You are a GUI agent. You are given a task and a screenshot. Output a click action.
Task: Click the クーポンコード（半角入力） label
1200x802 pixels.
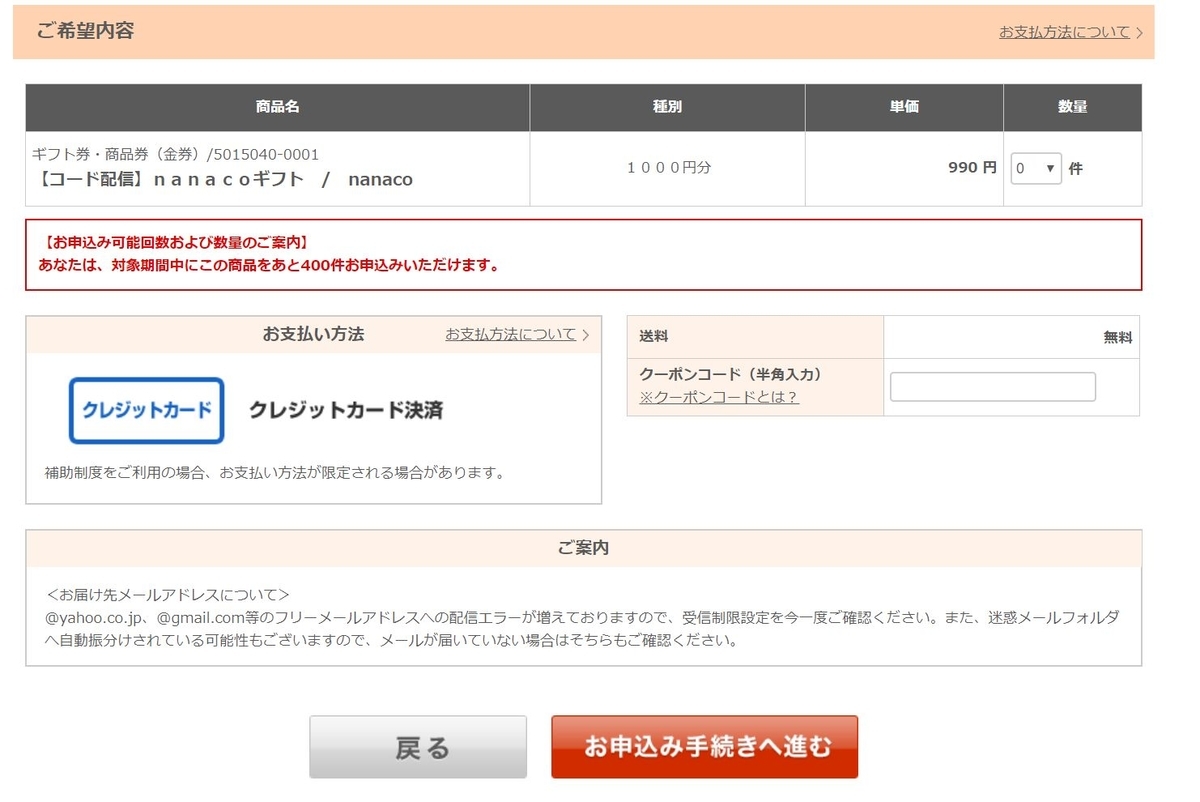pyautogui.click(x=730, y=374)
